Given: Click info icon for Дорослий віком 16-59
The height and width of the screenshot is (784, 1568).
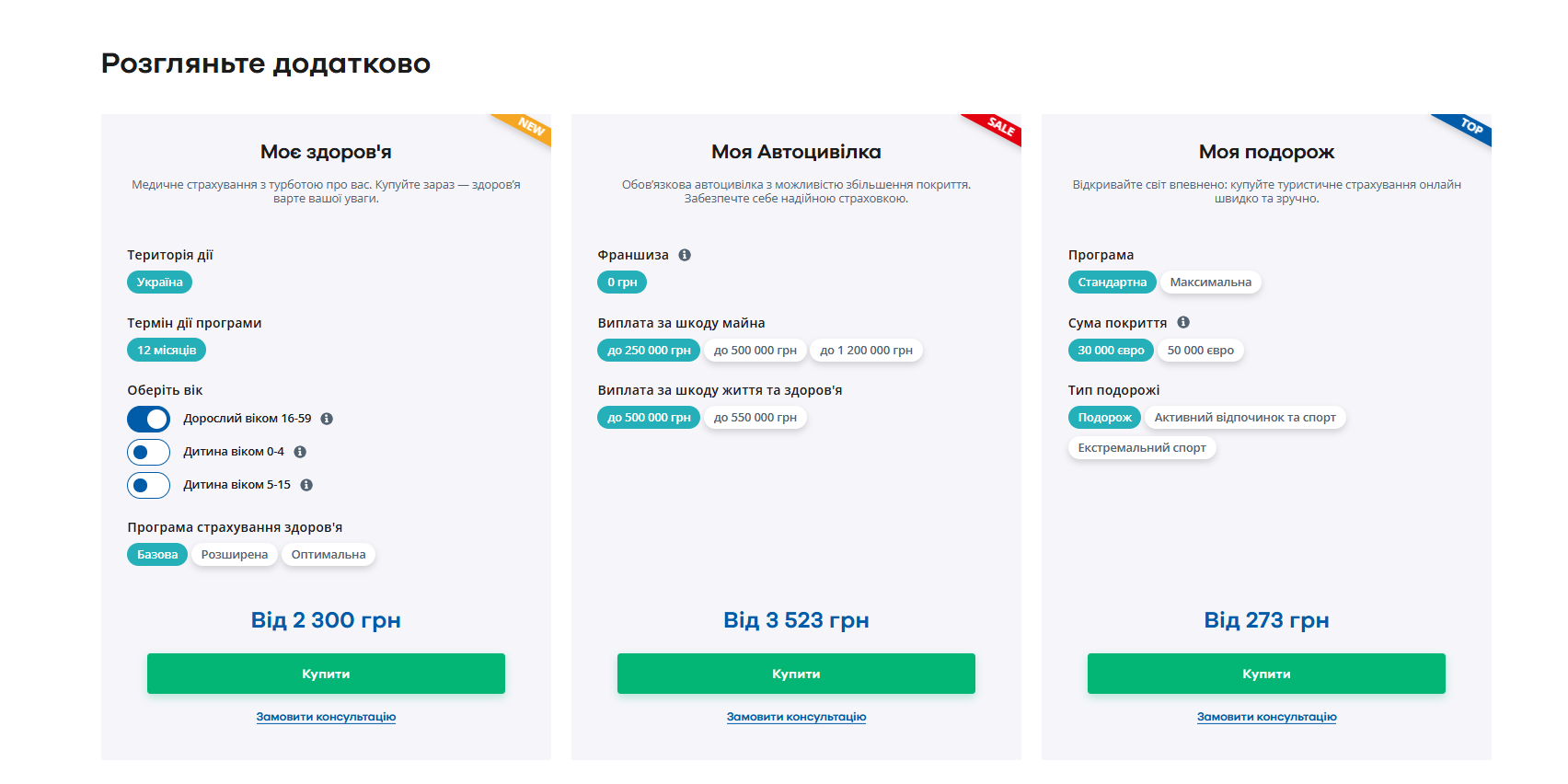Looking at the screenshot, I should tap(327, 419).
